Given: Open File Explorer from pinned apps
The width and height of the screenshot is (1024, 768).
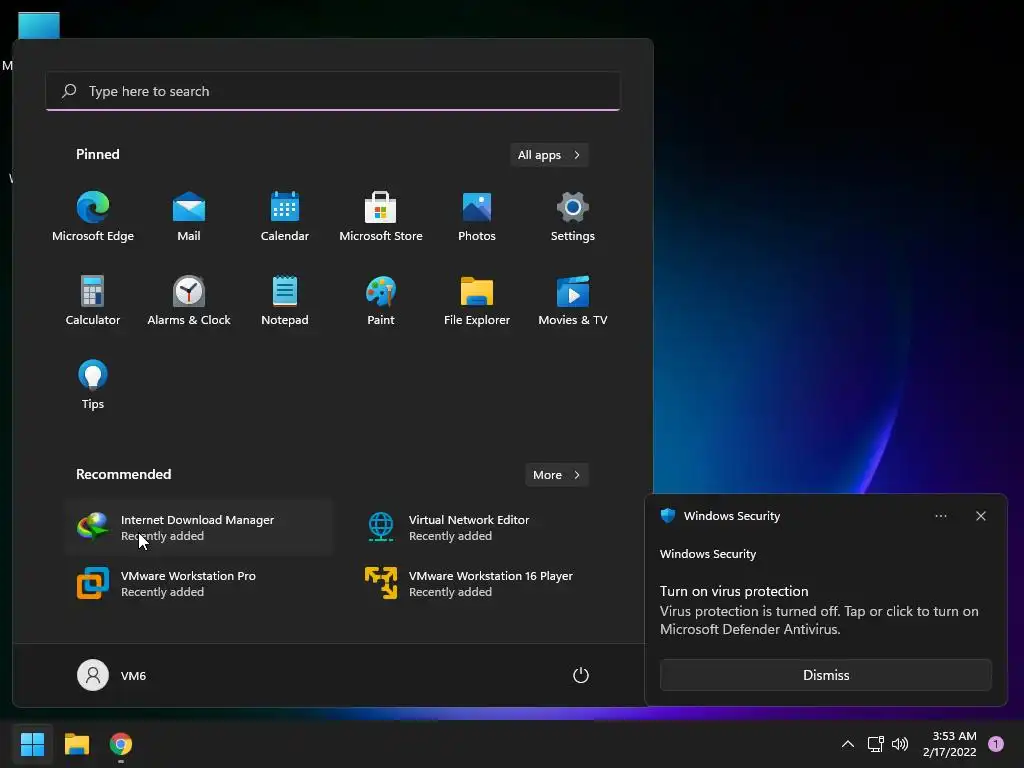Looking at the screenshot, I should (x=477, y=300).
